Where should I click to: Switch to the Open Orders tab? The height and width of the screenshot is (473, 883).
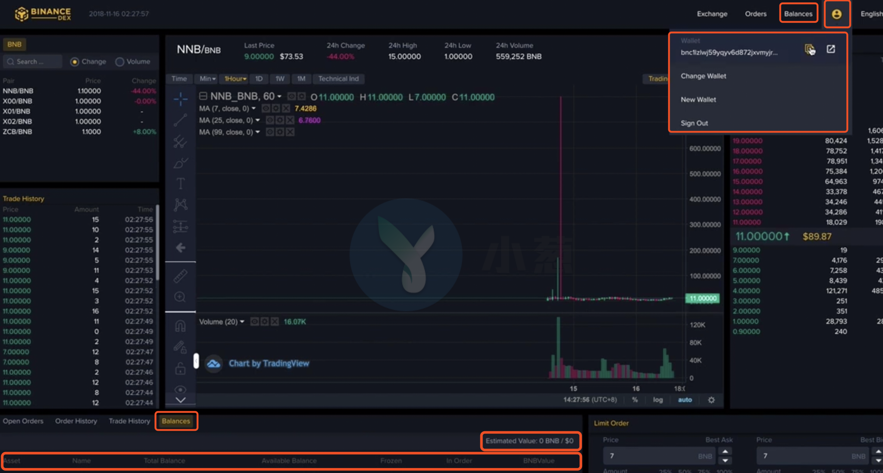point(23,421)
